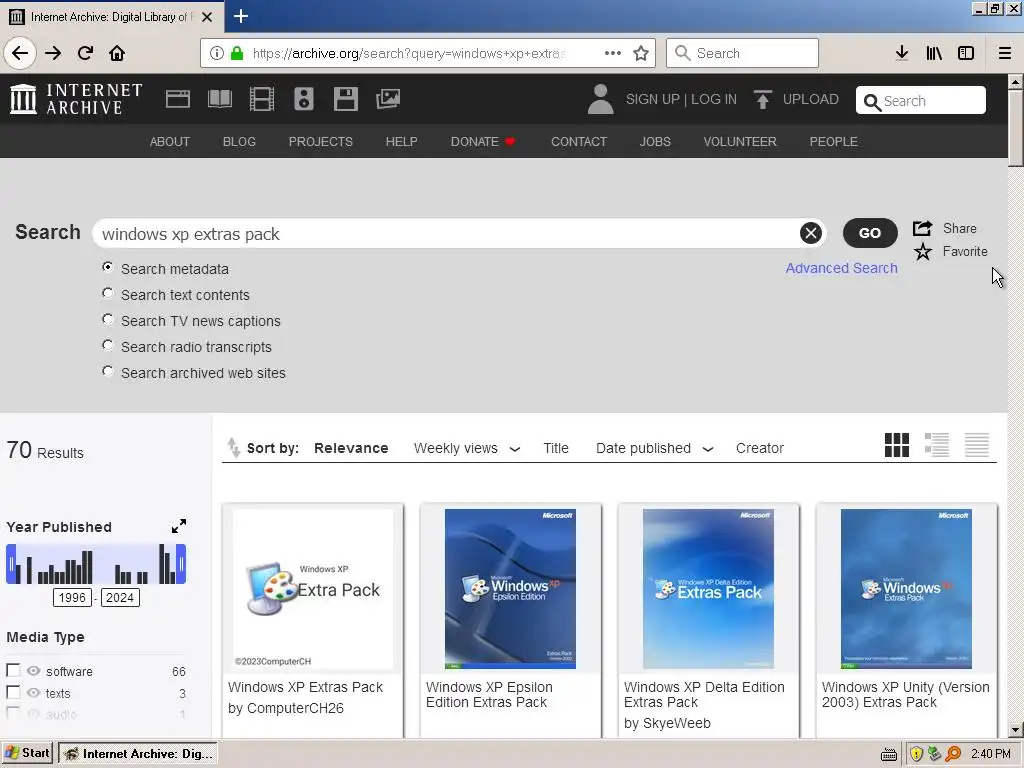Switch to tile grid view
The height and width of the screenshot is (768, 1024).
click(x=897, y=445)
